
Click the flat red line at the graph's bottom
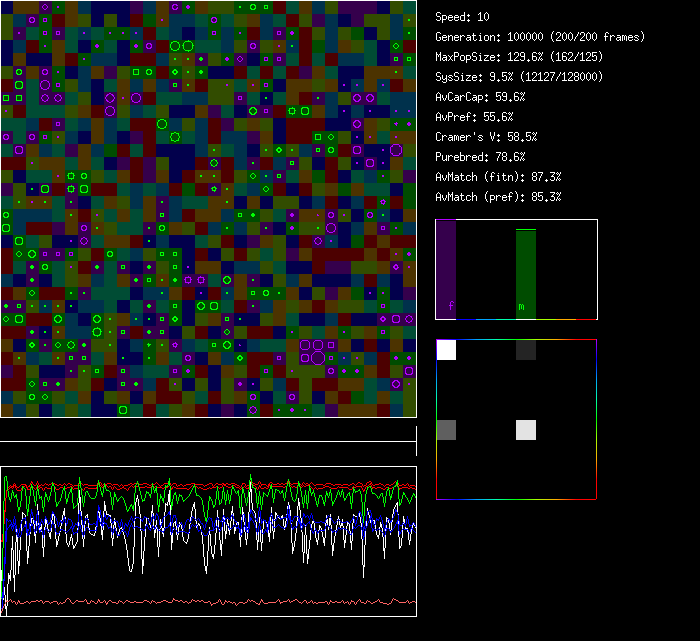pos(208,602)
